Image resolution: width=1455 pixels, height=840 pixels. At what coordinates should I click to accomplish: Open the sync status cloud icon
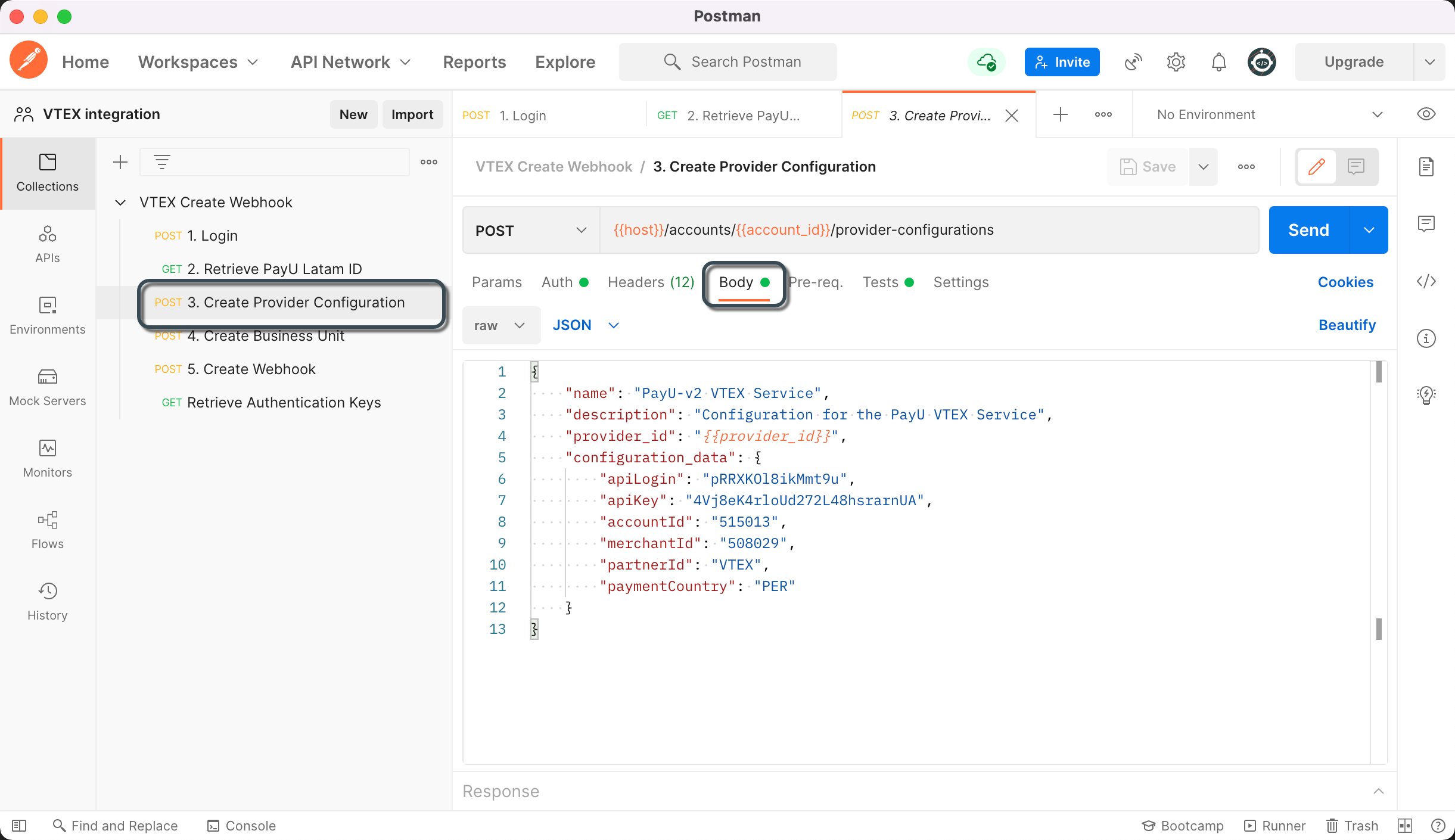point(987,62)
